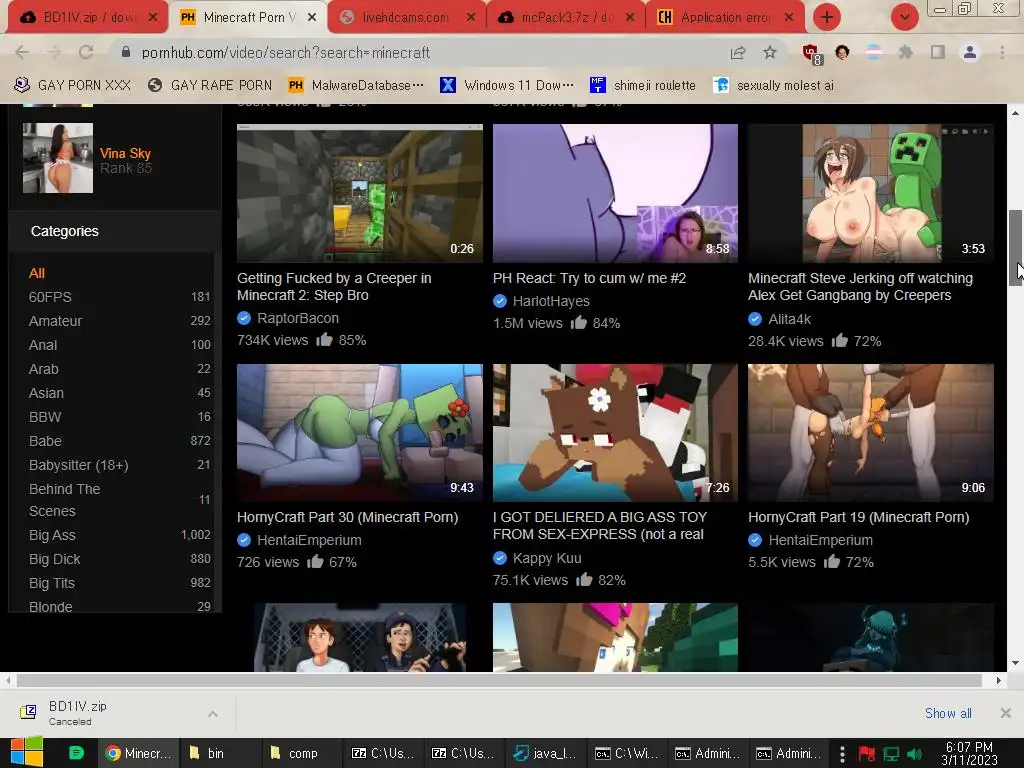The height and width of the screenshot is (768, 1024).
Task: Click the taskbar clock showing 6:07 PM
Action: (x=969, y=754)
